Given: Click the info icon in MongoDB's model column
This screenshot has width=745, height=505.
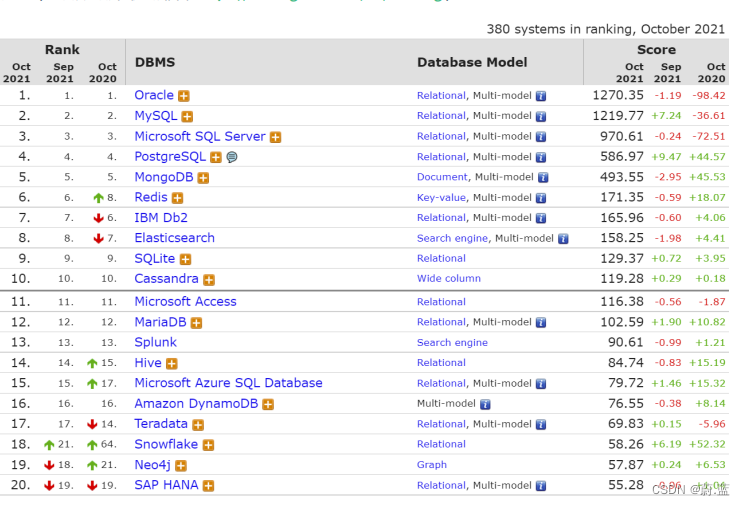Looking at the screenshot, I should click(543, 178).
